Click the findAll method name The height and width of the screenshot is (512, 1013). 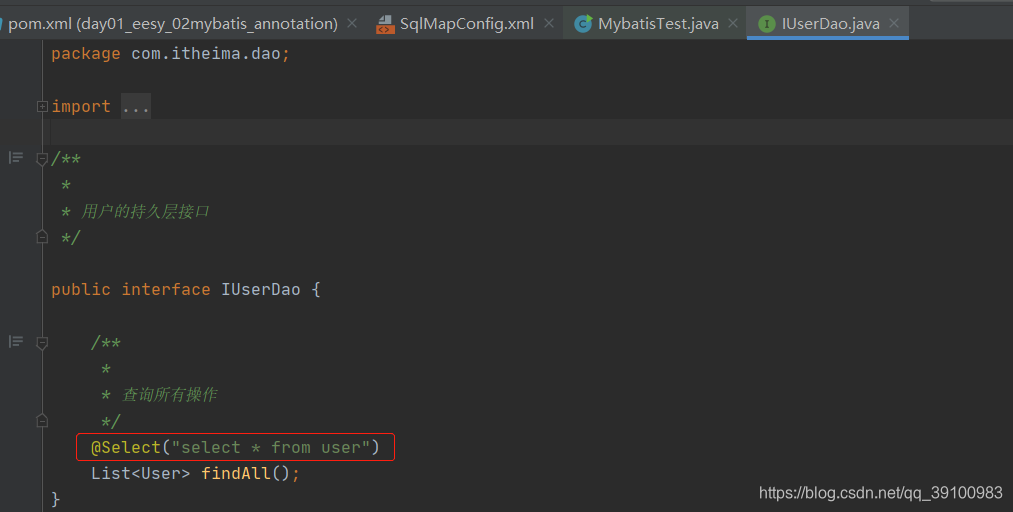[235, 474]
